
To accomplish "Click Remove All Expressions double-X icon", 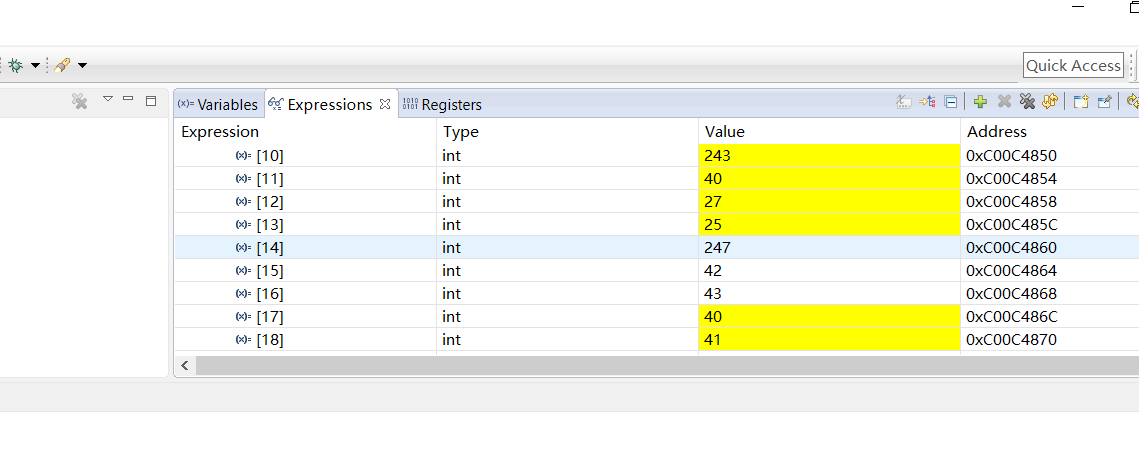I will tap(1026, 102).
